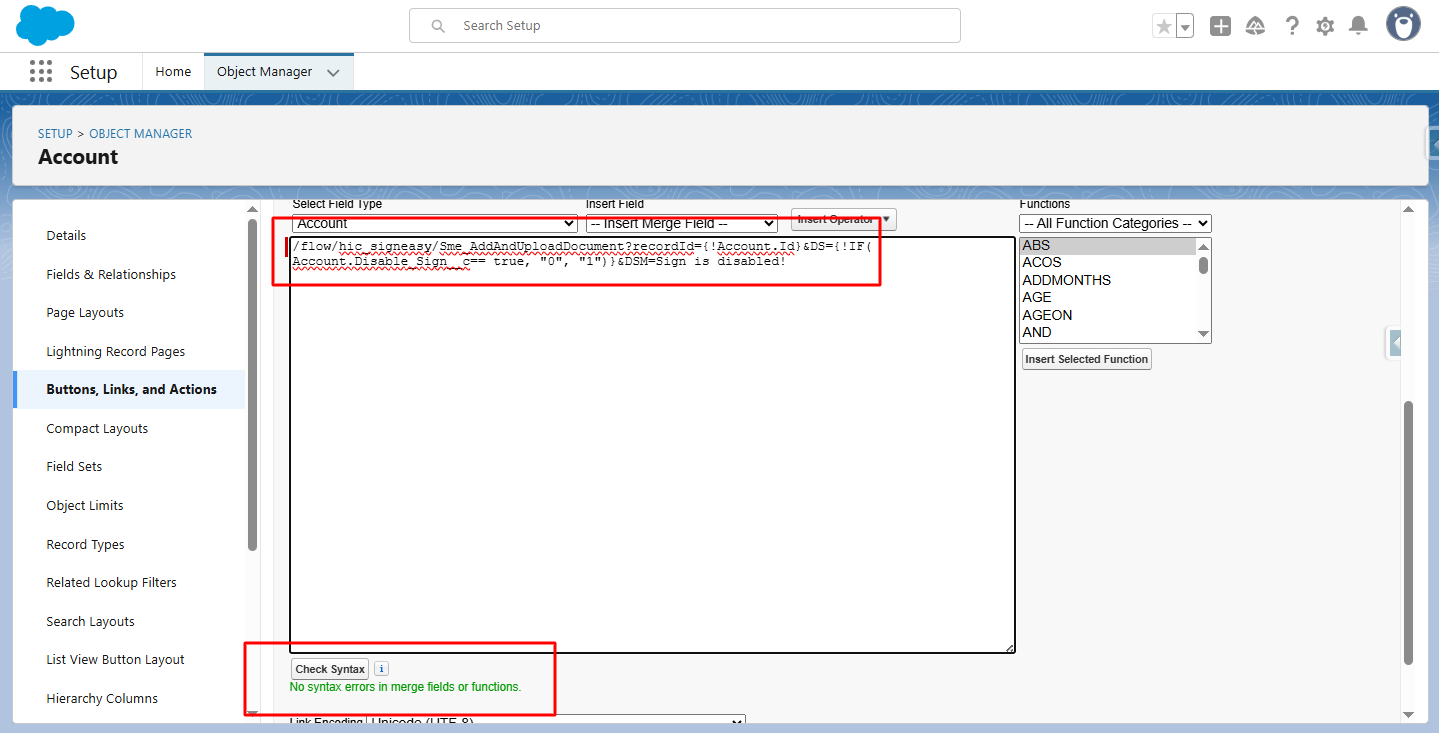The height and width of the screenshot is (733, 1439).
Task: Switch to the Home tab
Action: click(173, 72)
